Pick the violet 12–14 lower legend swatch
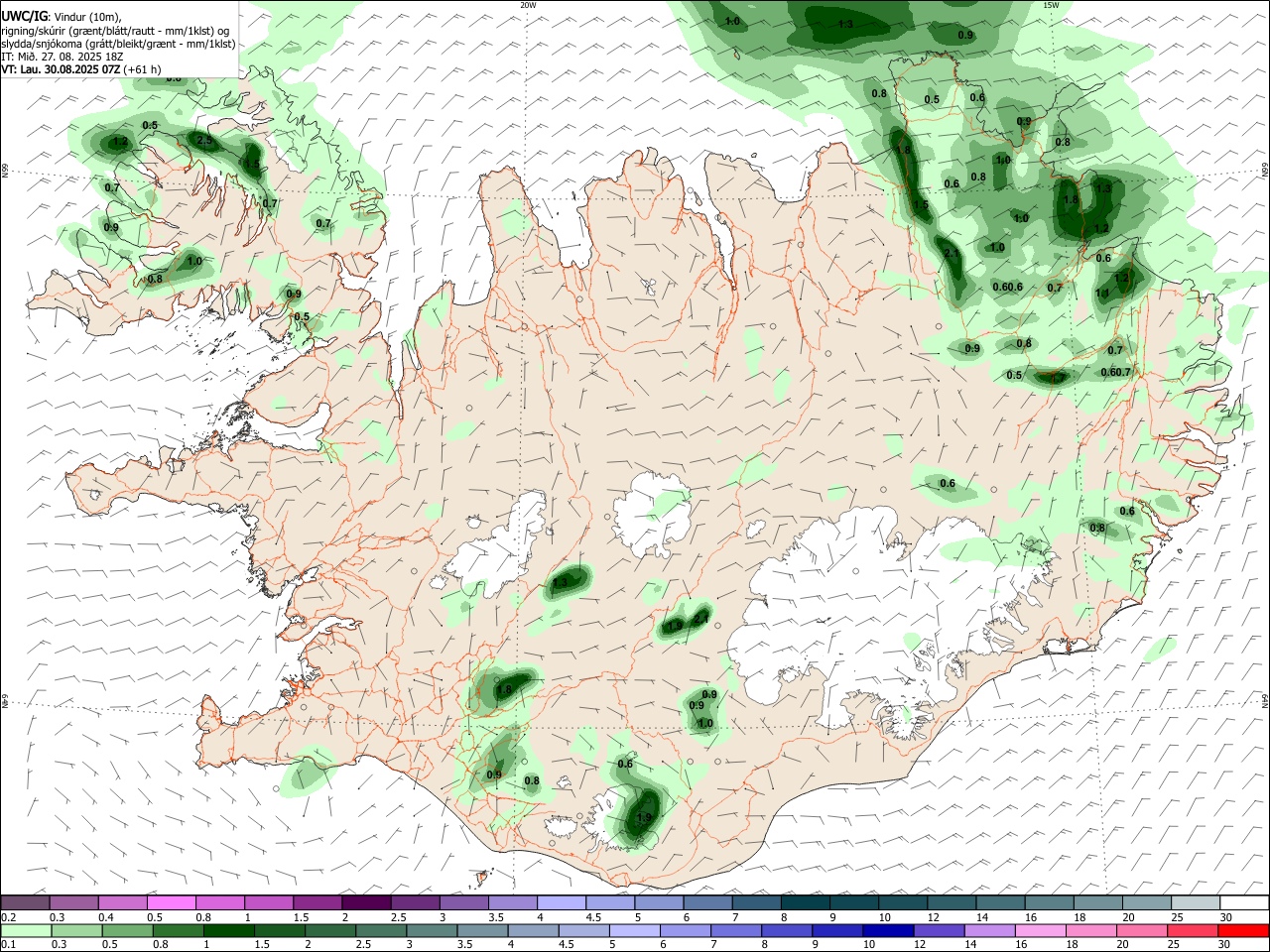 click(938, 931)
